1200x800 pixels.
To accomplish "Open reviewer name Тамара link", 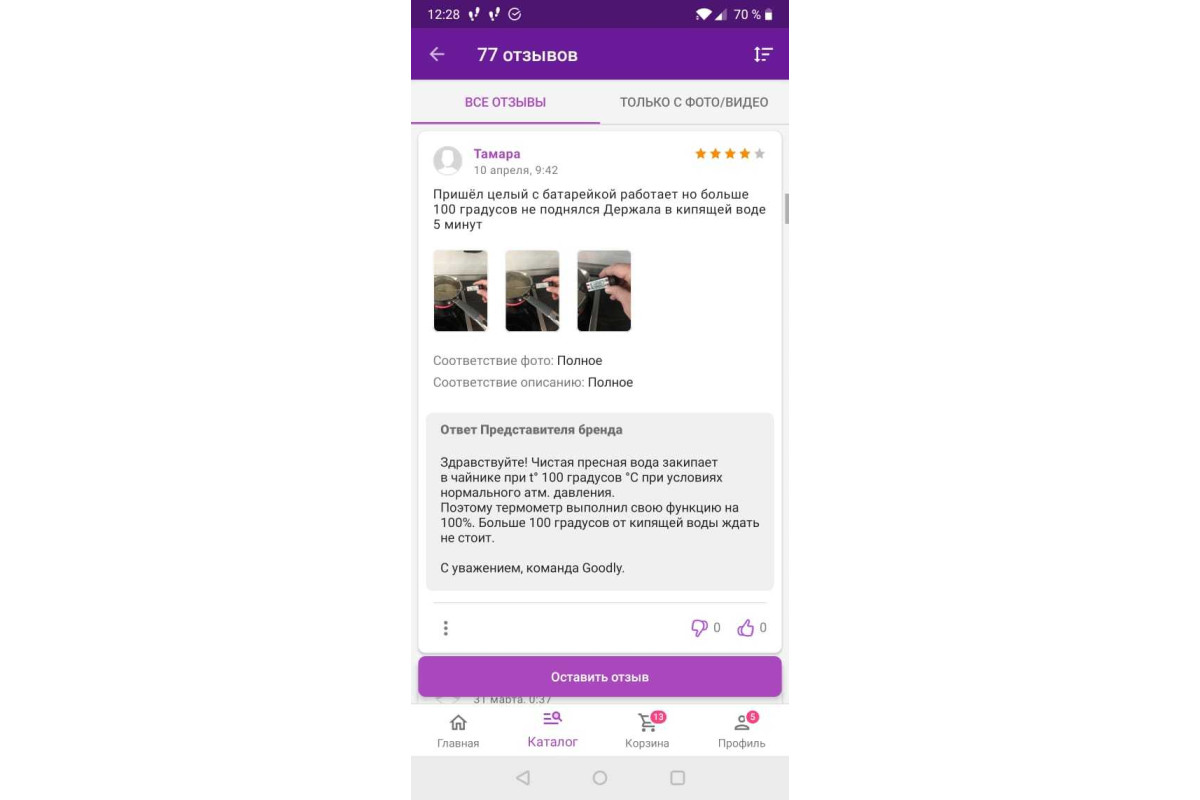I will 497,154.
